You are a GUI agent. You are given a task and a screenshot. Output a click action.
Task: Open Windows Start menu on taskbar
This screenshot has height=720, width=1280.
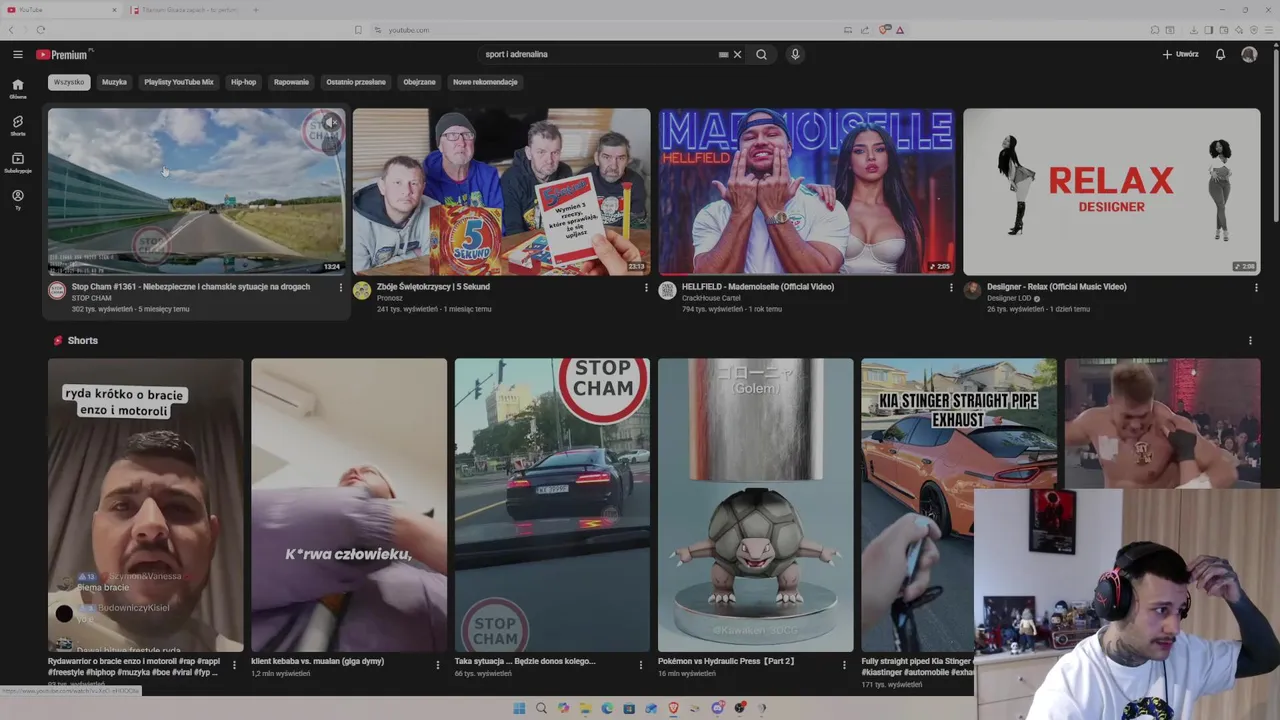[x=519, y=708]
